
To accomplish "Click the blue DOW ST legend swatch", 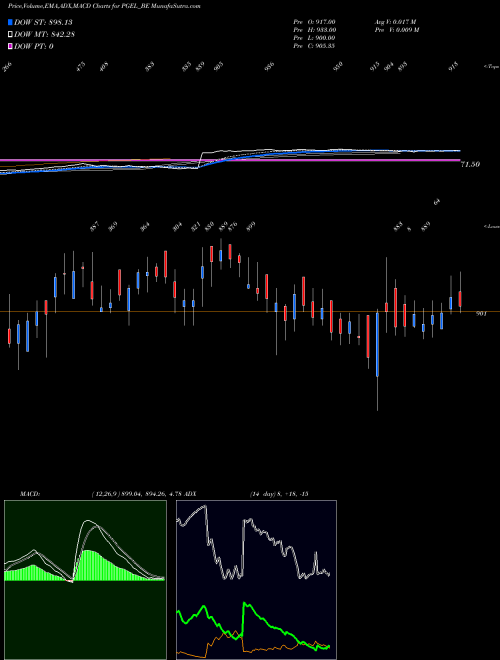I will [x=10, y=22].
